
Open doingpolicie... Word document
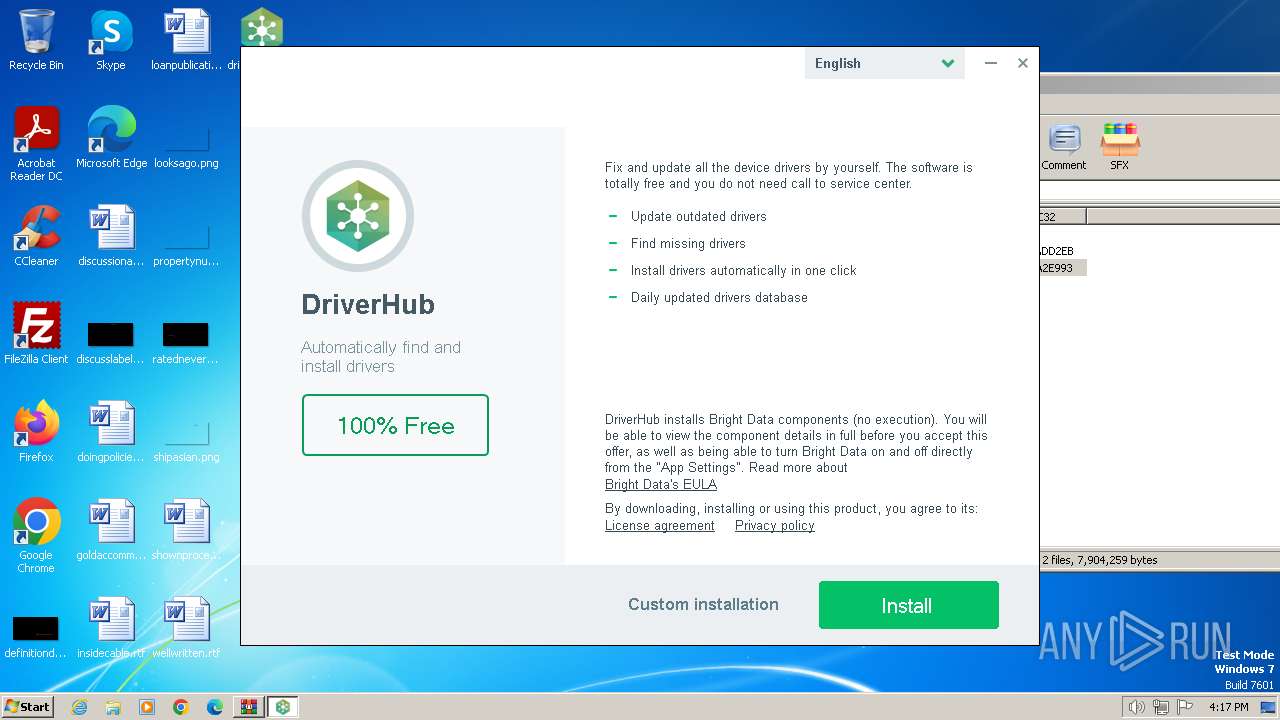pyautogui.click(x=111, y=432)
